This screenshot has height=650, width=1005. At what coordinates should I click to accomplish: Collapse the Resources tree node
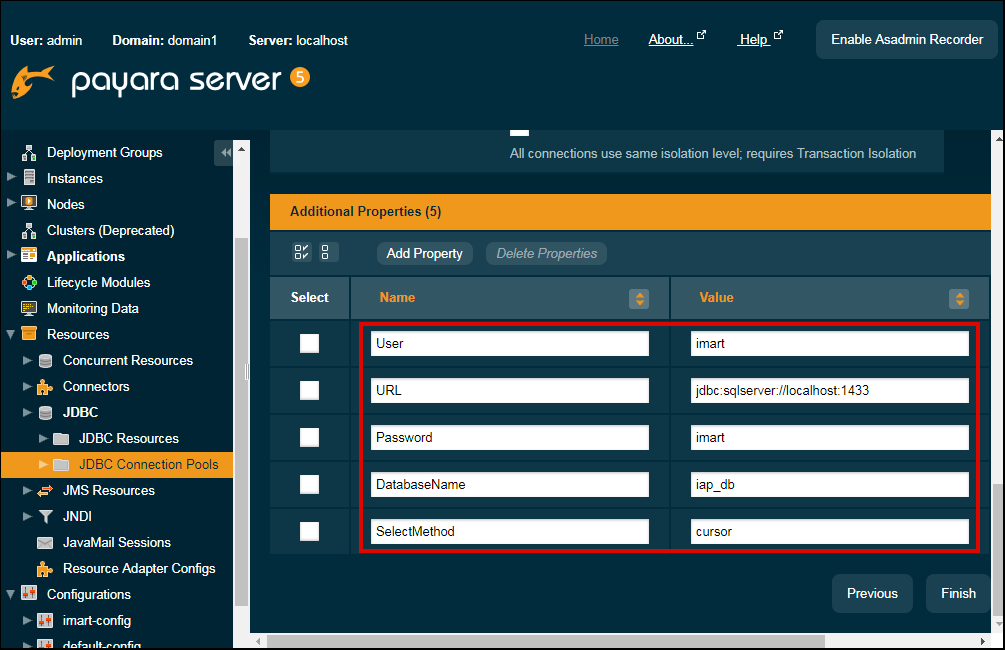(x=11, y=333)
